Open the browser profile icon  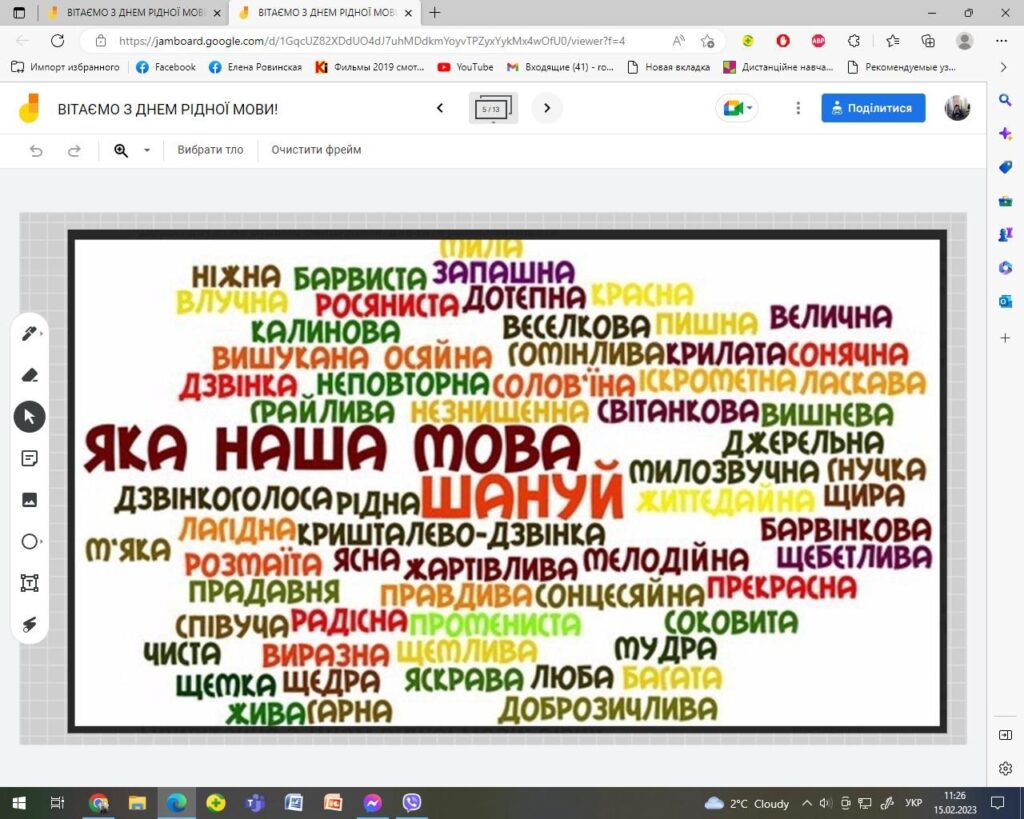point(965,40)
